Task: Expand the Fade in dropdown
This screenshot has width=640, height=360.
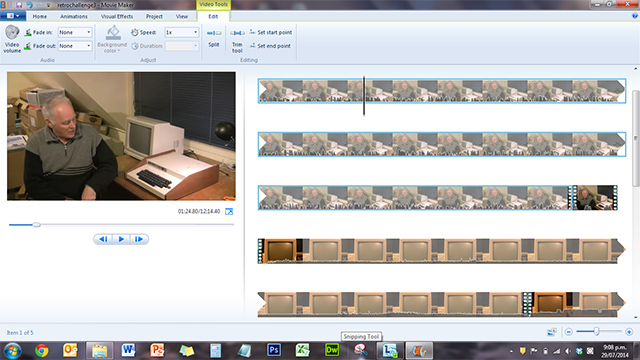Action: pos(75,32)
